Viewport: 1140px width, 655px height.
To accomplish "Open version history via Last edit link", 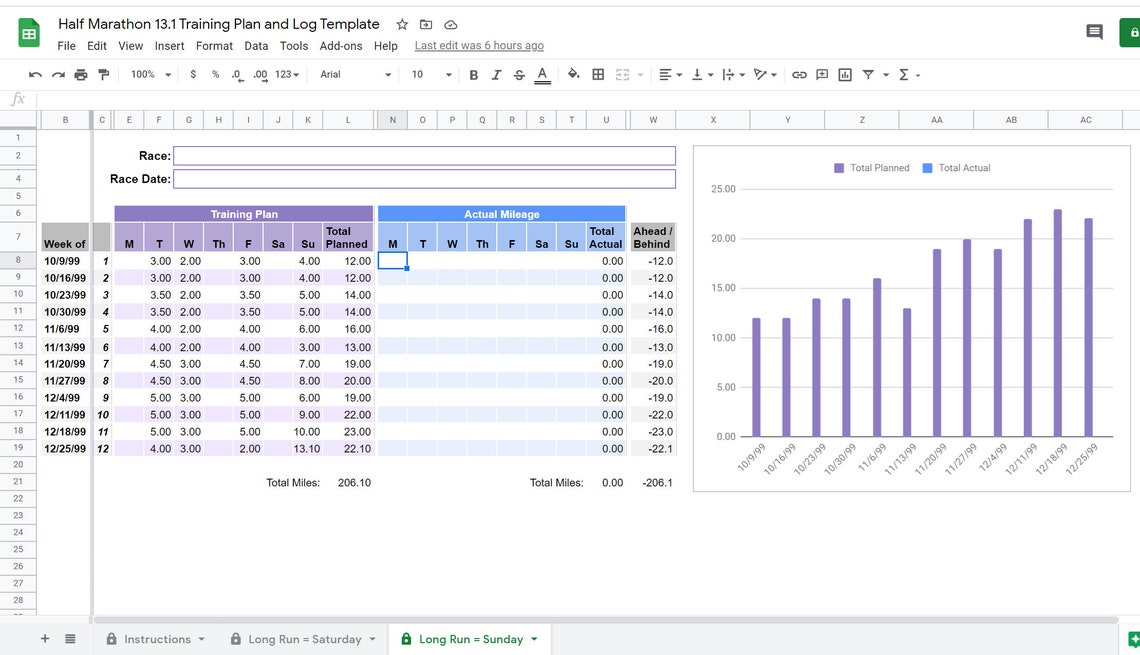I will pyautogui.click(x=479, y=45).
